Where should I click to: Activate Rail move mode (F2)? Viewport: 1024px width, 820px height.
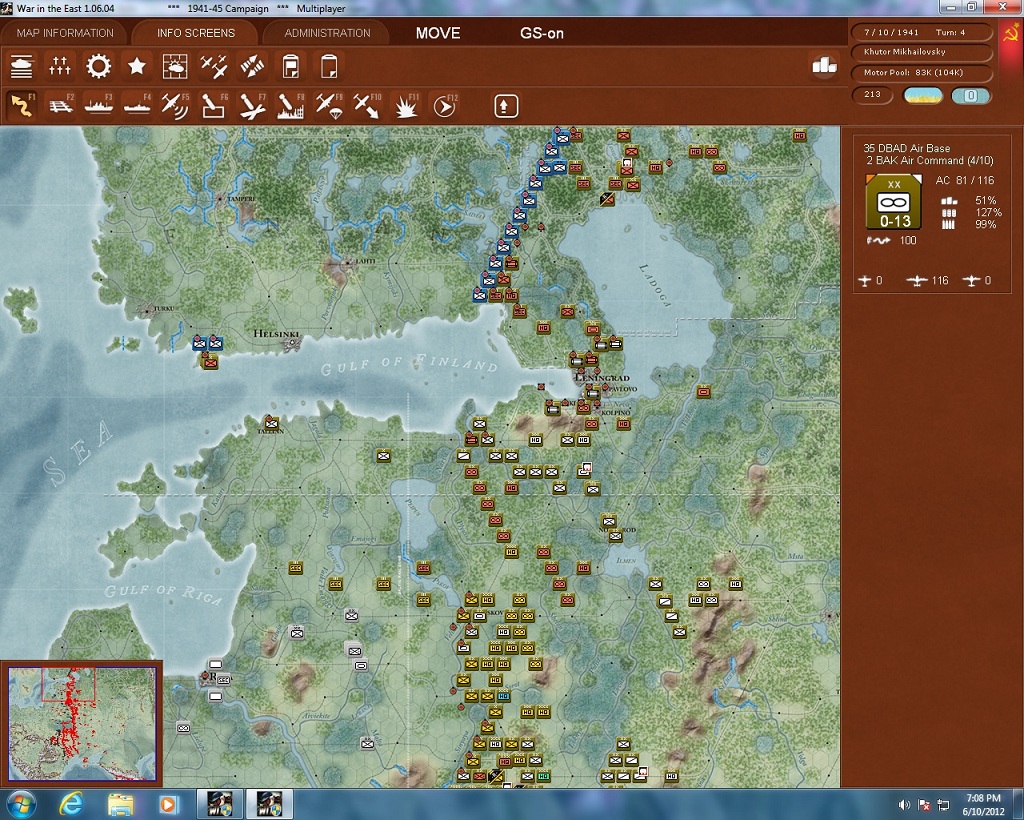click(x=60, y=106)
